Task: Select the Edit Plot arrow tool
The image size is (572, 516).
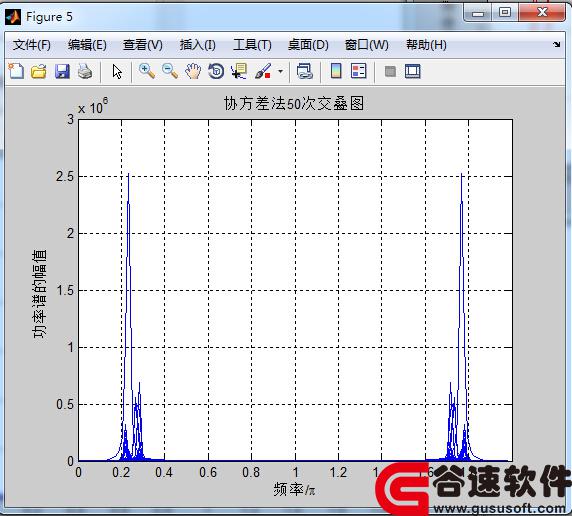Action: [x=117, y=71]
